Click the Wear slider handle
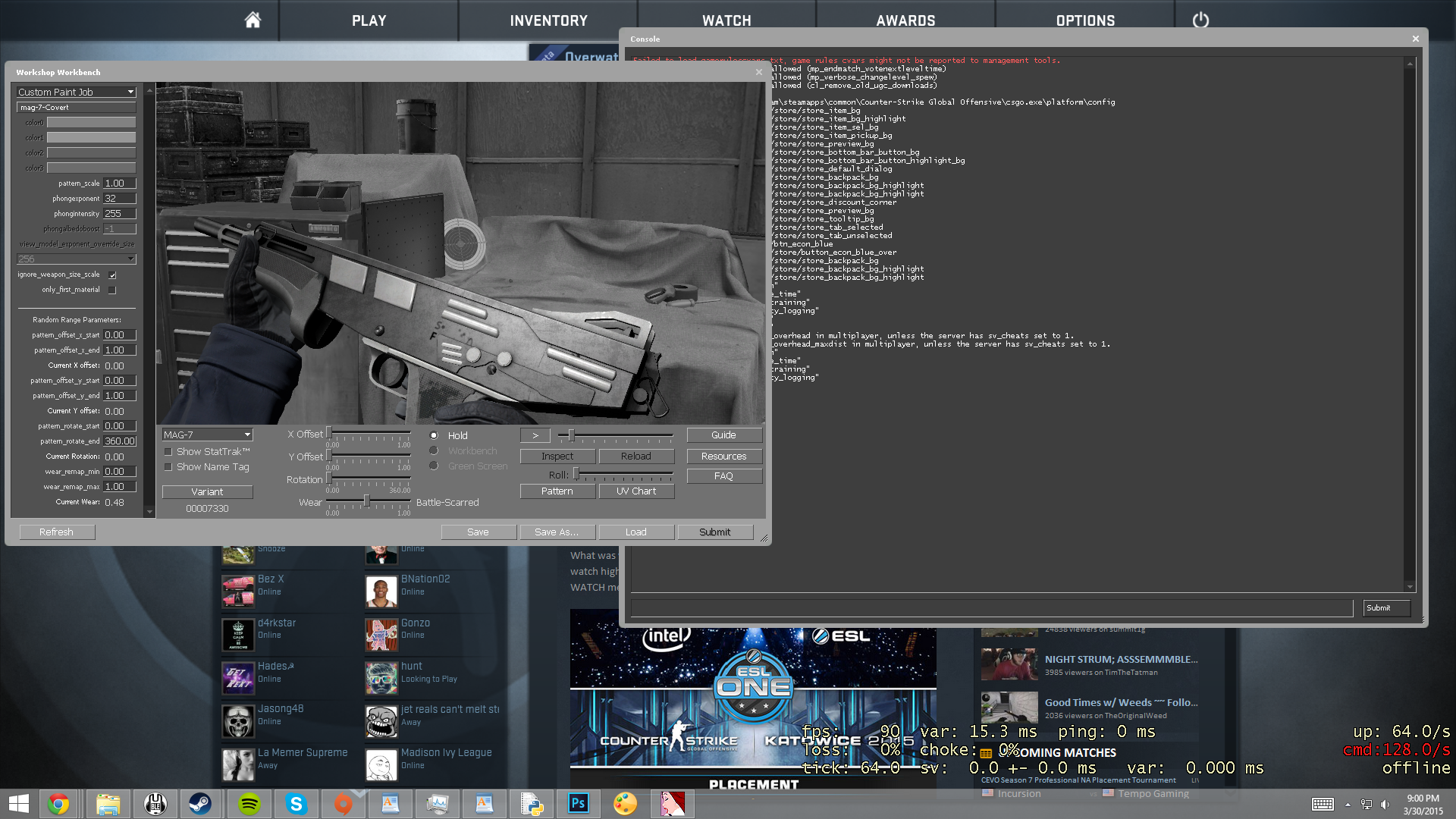The height and width of the screenshot is (819, 1456). [367, 500]
